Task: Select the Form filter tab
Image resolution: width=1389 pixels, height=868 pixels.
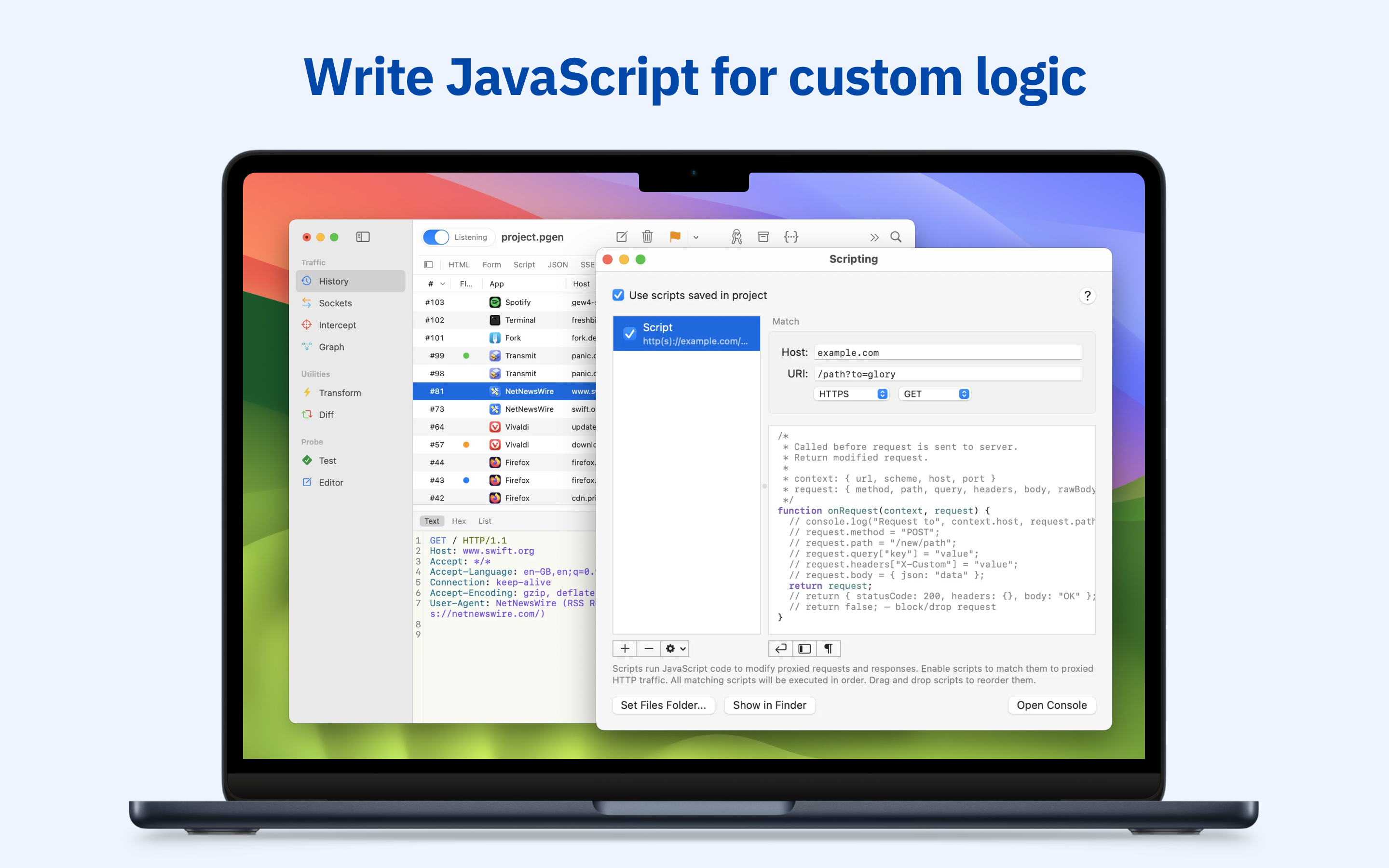Action: click(x=491, y=265)
